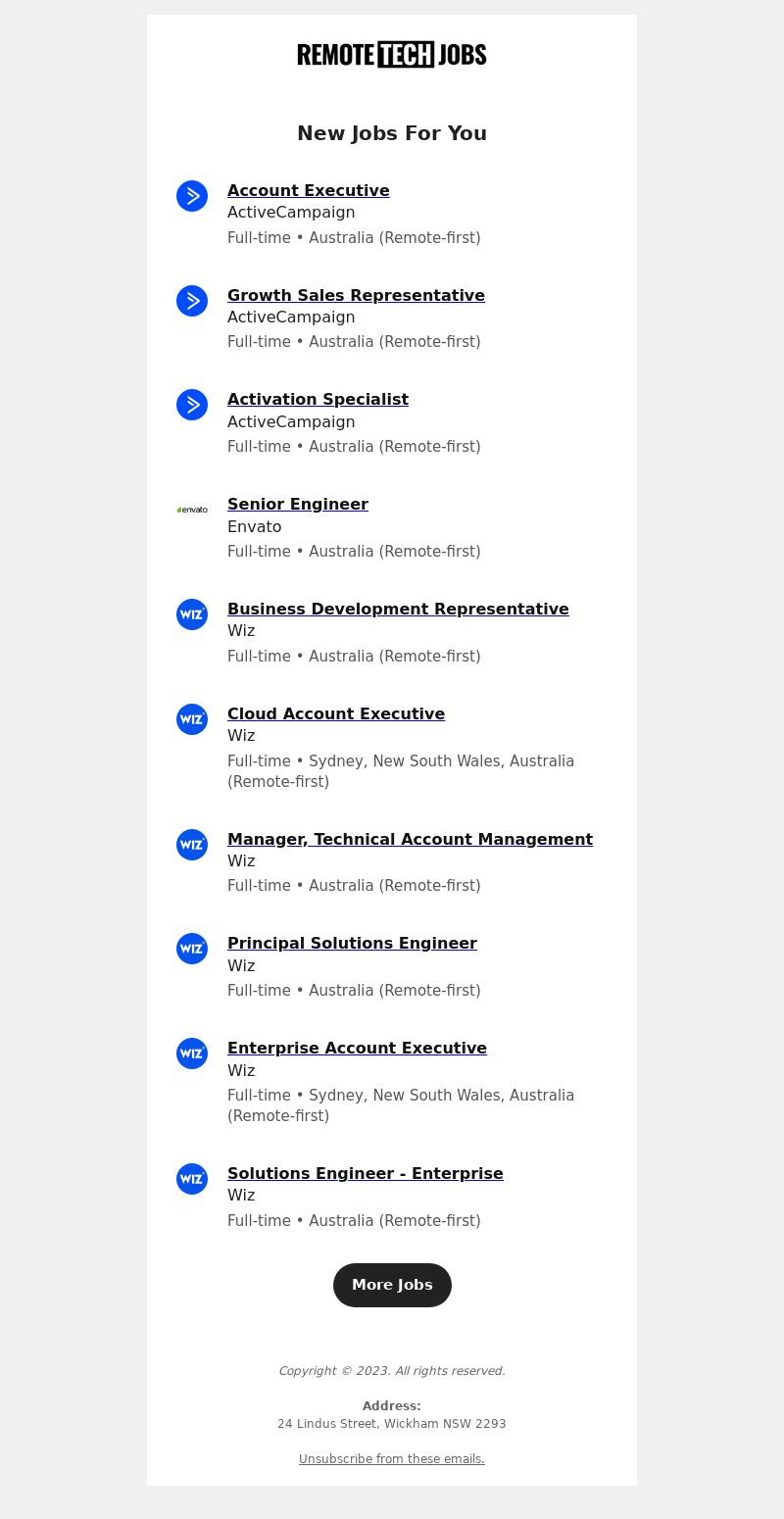Open the Growth Sales Representative listing

356,295
